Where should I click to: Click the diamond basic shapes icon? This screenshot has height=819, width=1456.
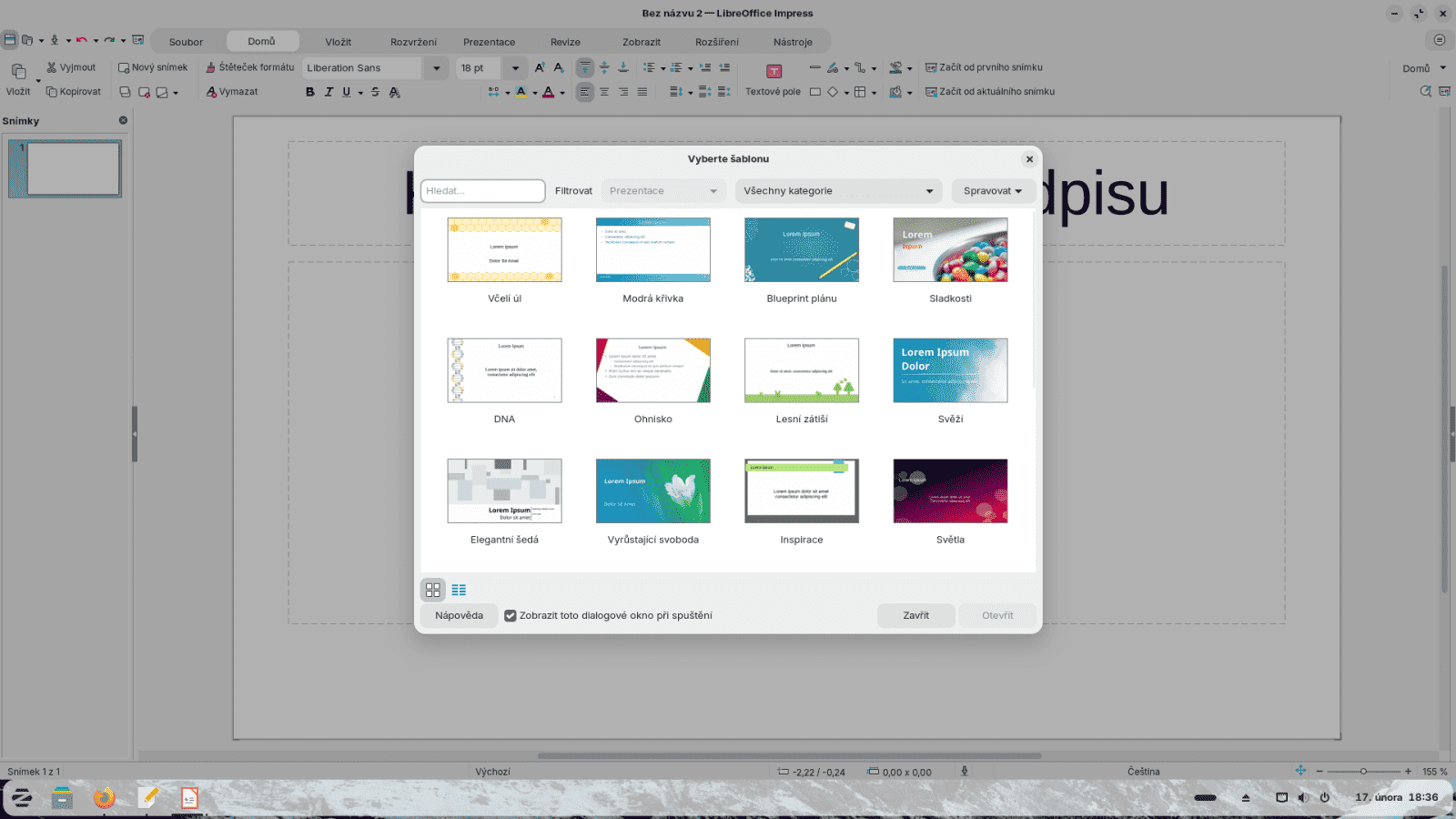coord(833,92)
